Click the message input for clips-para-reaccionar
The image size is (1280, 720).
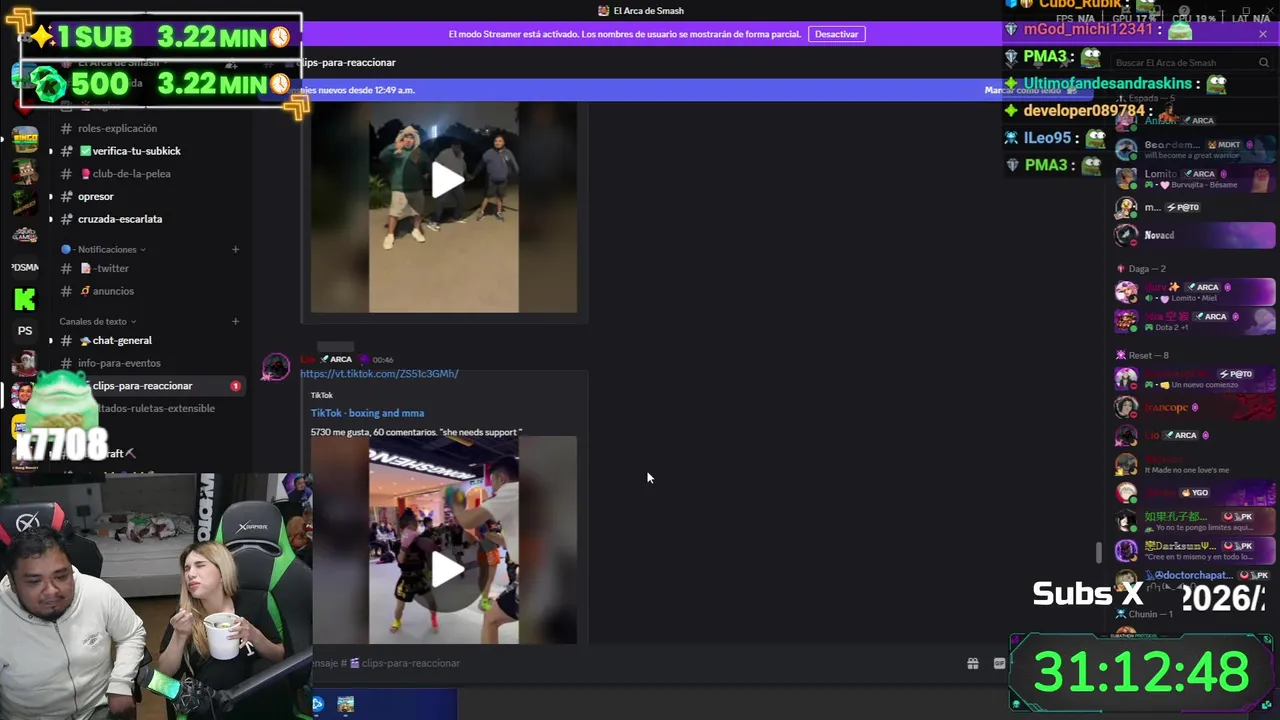point(630,663)
